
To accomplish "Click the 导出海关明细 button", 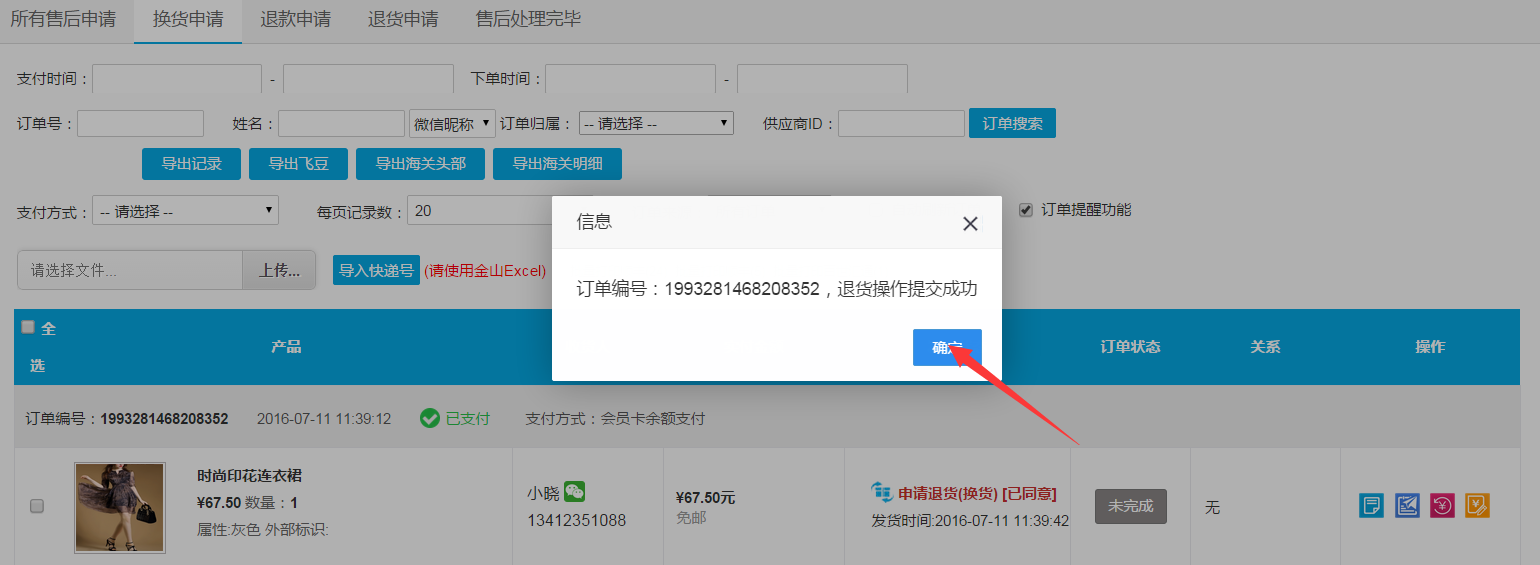I will [557, 164].
